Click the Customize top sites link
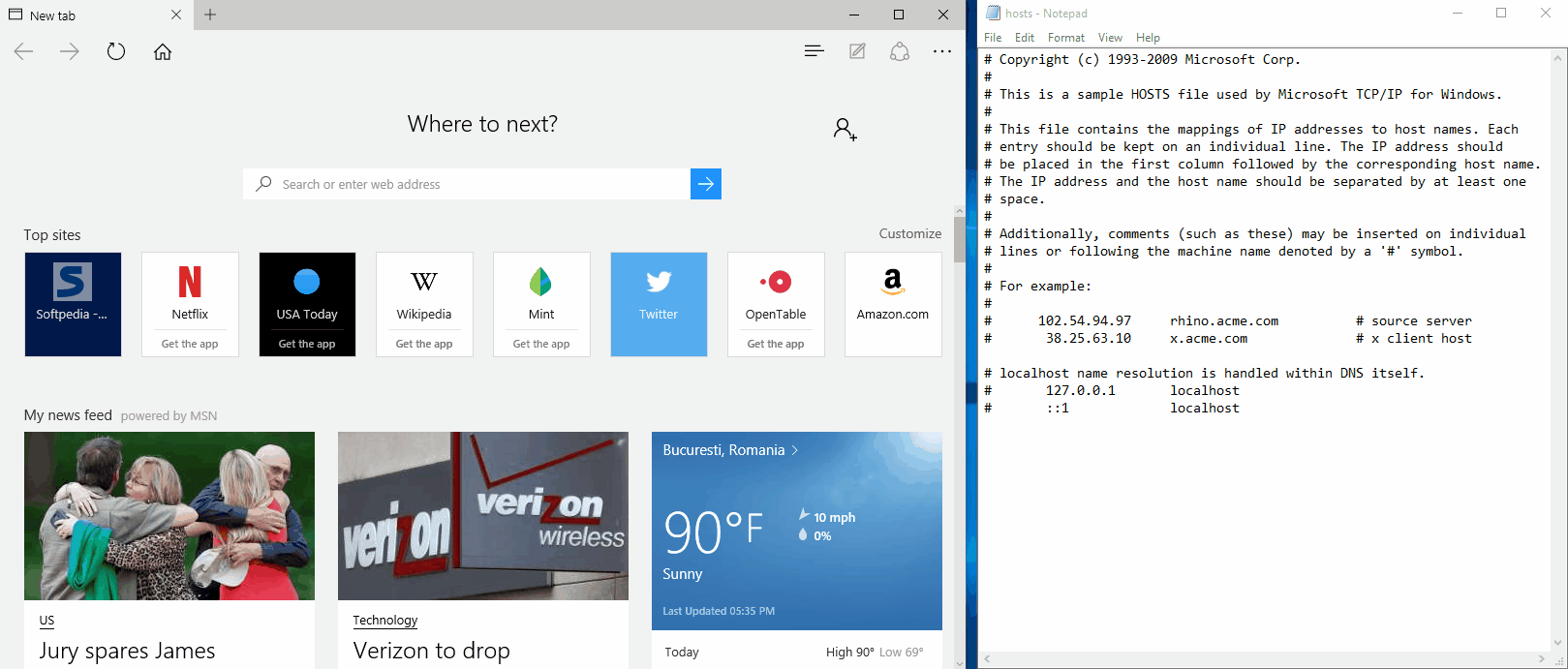The height and width of the screenshot is (669, 1568). (x=909, y=233)
